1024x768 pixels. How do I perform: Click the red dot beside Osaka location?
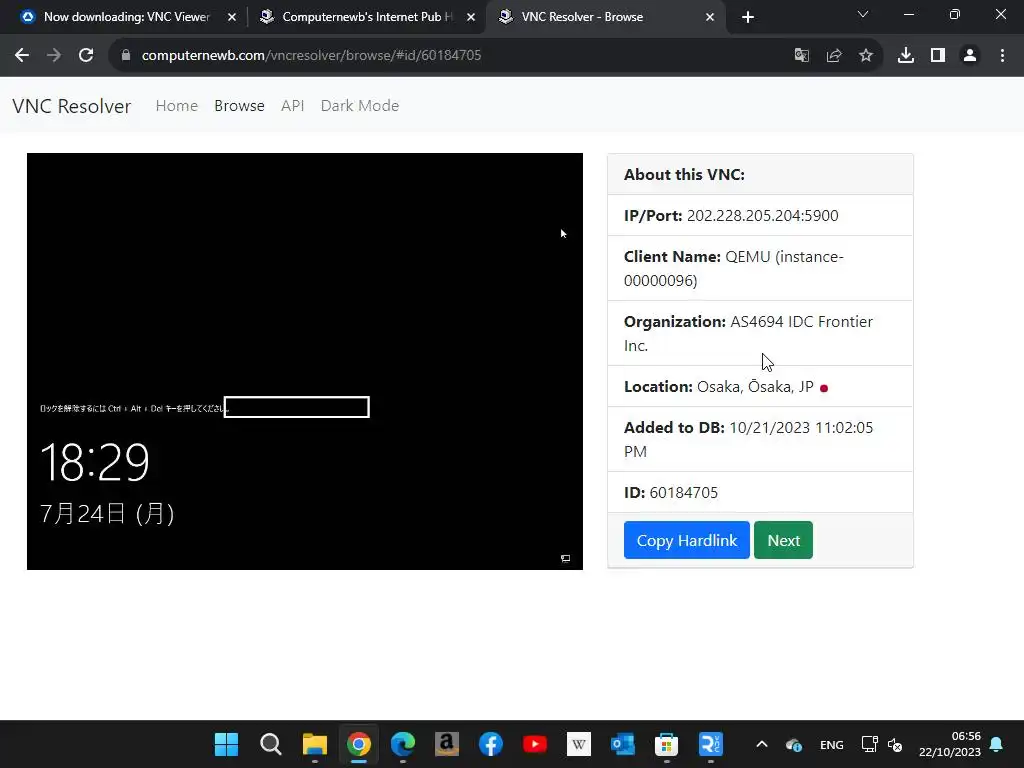[824, 388]
